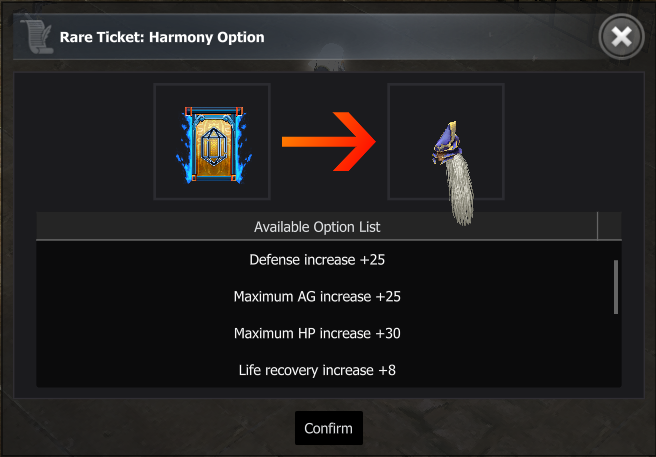Click the orange arrow between item slots

[328, 142]
